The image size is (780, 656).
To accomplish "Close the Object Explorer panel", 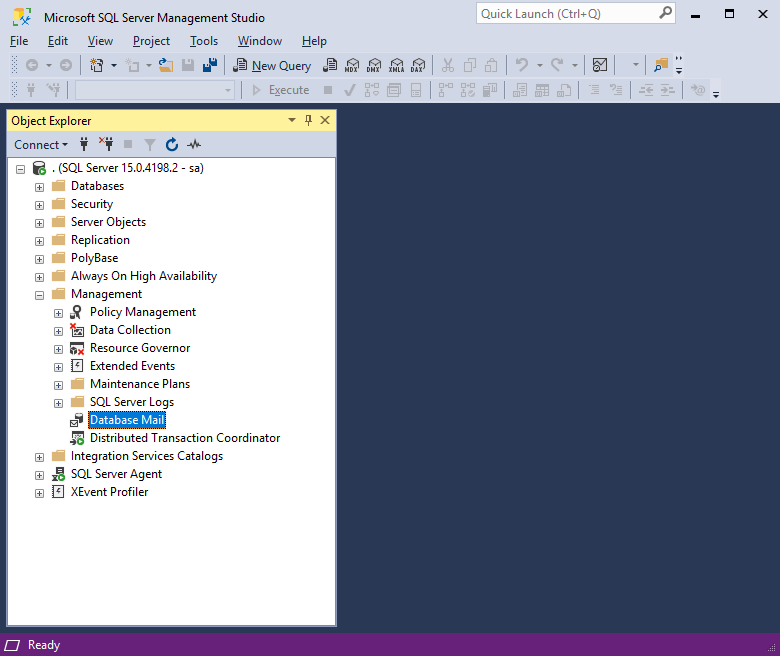I will tap(325, 120).
